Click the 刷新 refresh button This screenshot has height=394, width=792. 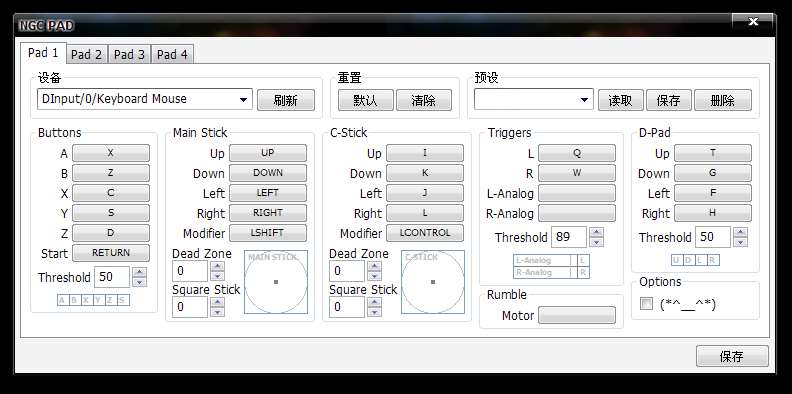point(285,100)
